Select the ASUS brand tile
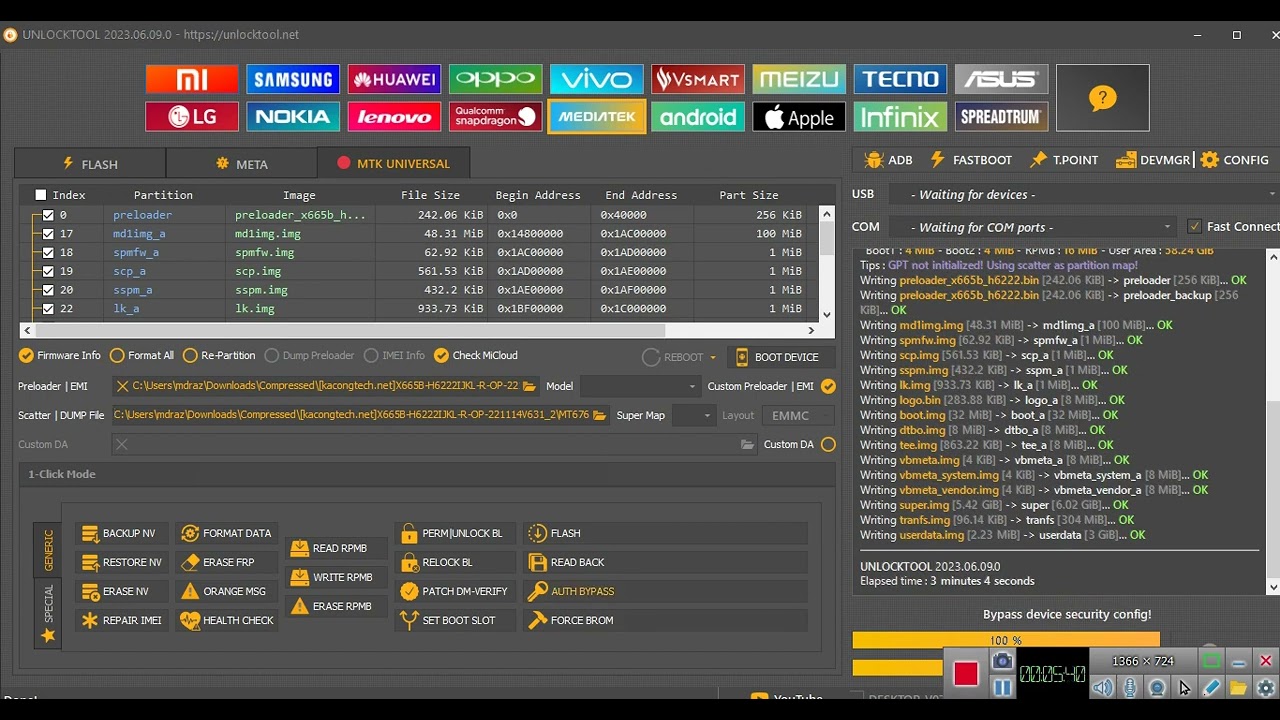The width and height of the screenshot is (1280, 720). [1001, 79]
